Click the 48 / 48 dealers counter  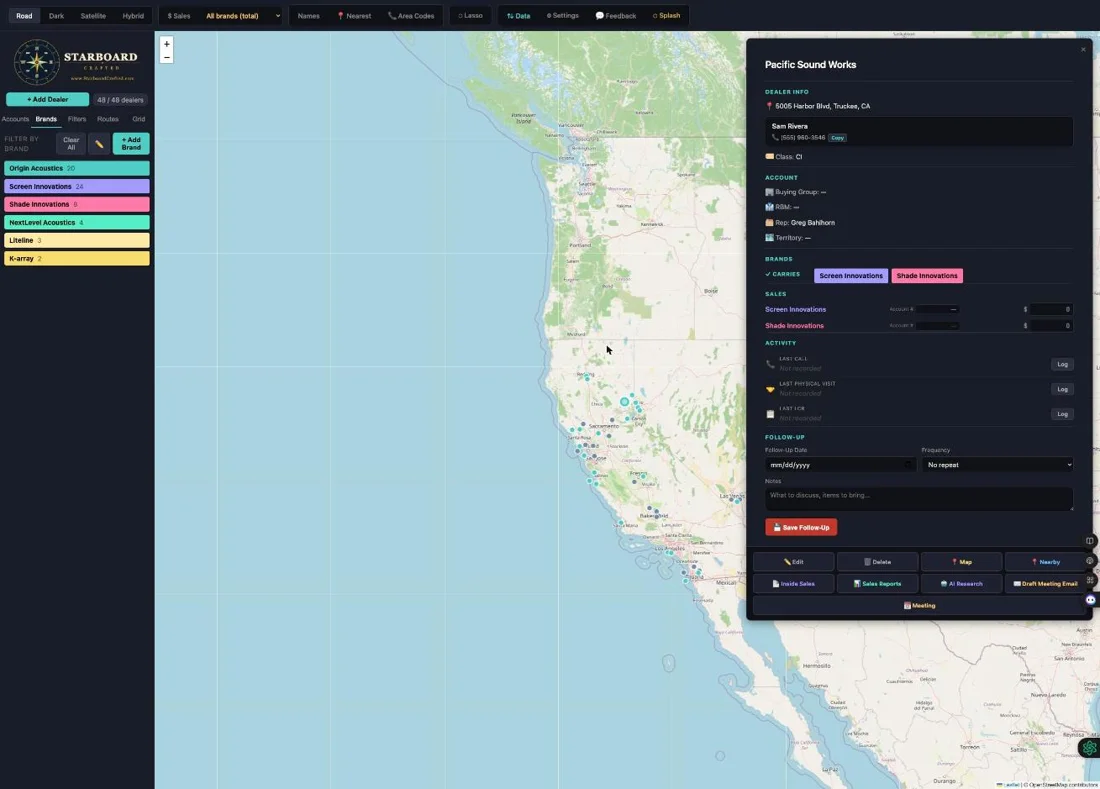[x=120, y=100]
